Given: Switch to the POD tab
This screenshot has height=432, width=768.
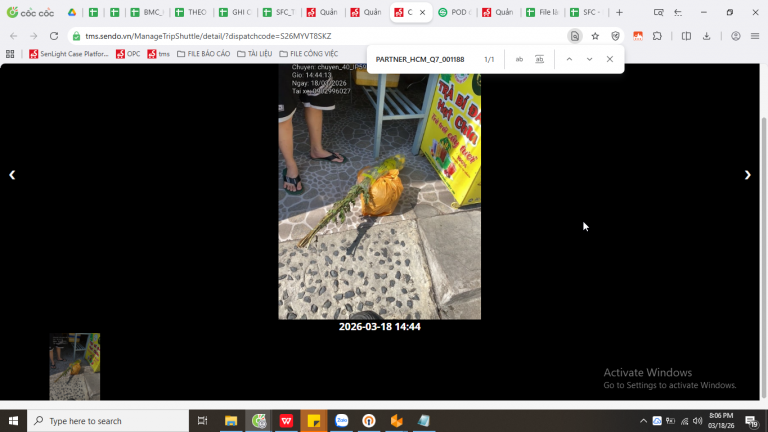Looking at the screenshot, I should click(454, 12).
